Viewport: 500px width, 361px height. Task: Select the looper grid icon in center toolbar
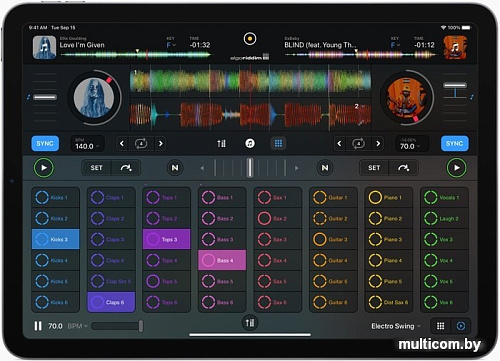[x=278, y=144]
